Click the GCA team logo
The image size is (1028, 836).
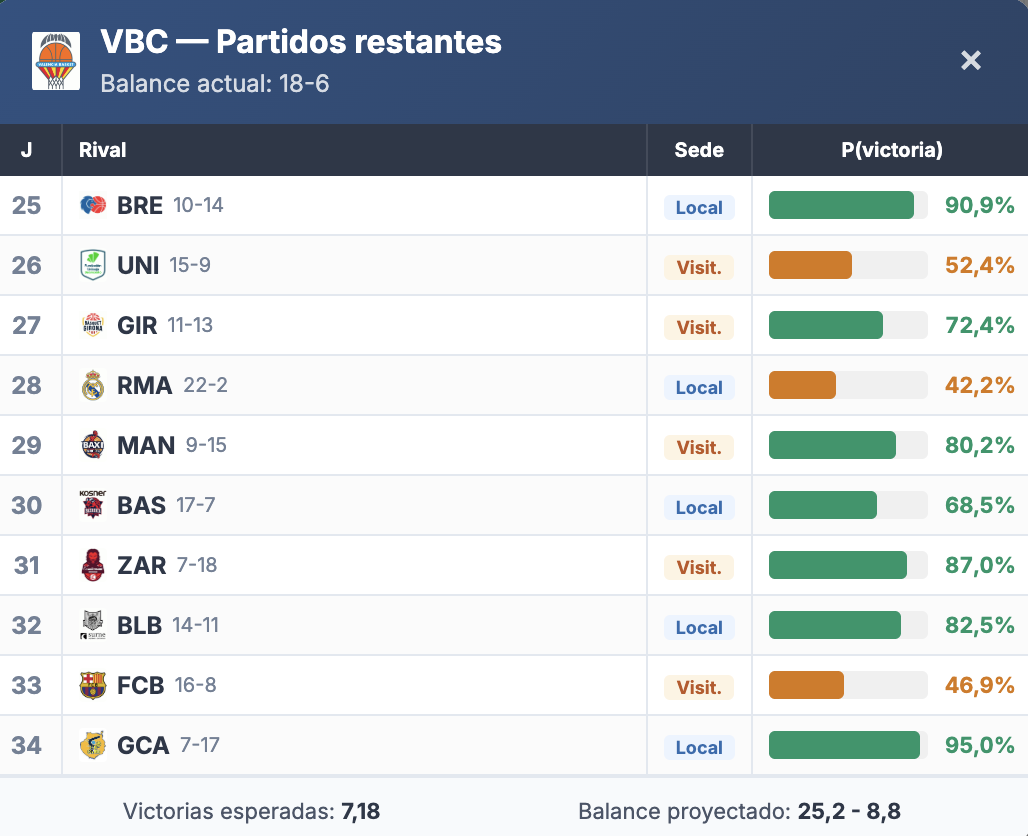93,745
